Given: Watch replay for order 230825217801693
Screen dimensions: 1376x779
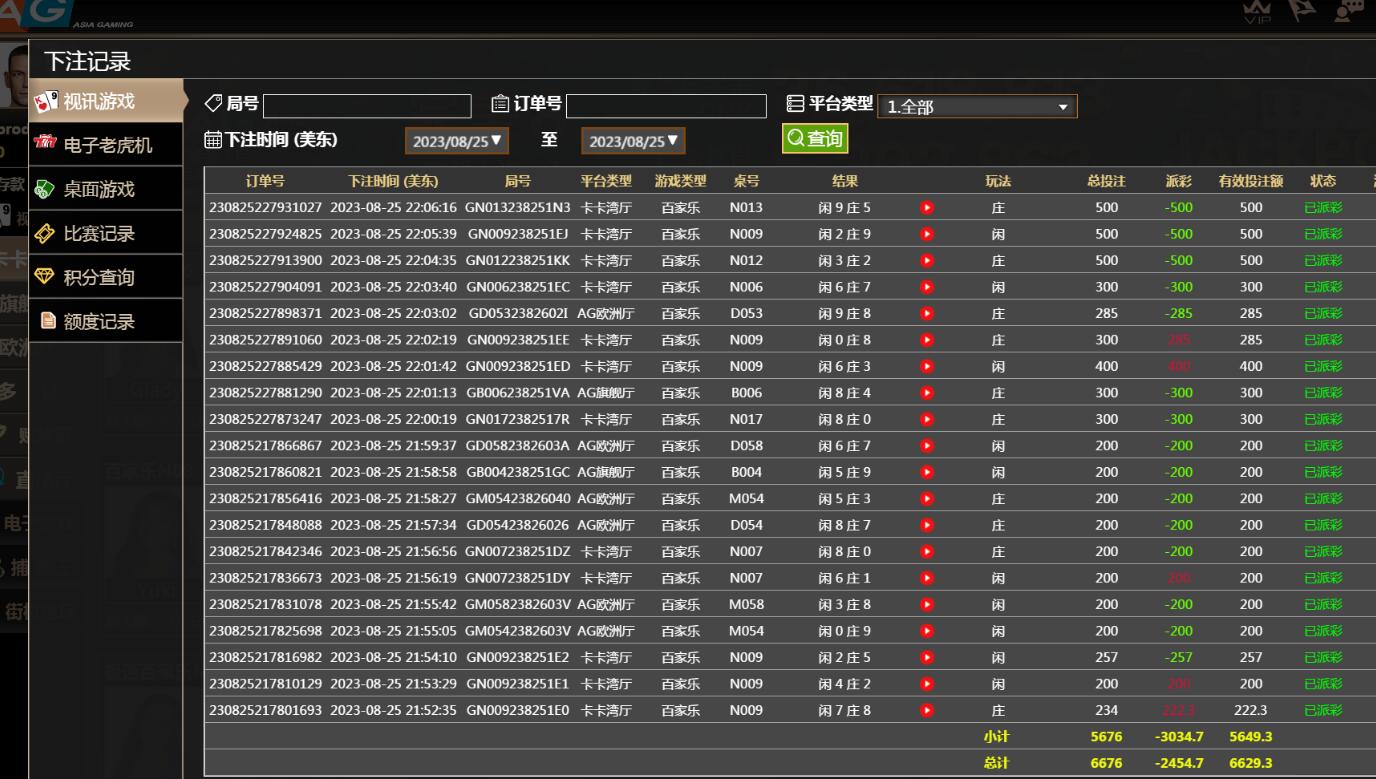Looking at the screenshot, I should [927, 710].
